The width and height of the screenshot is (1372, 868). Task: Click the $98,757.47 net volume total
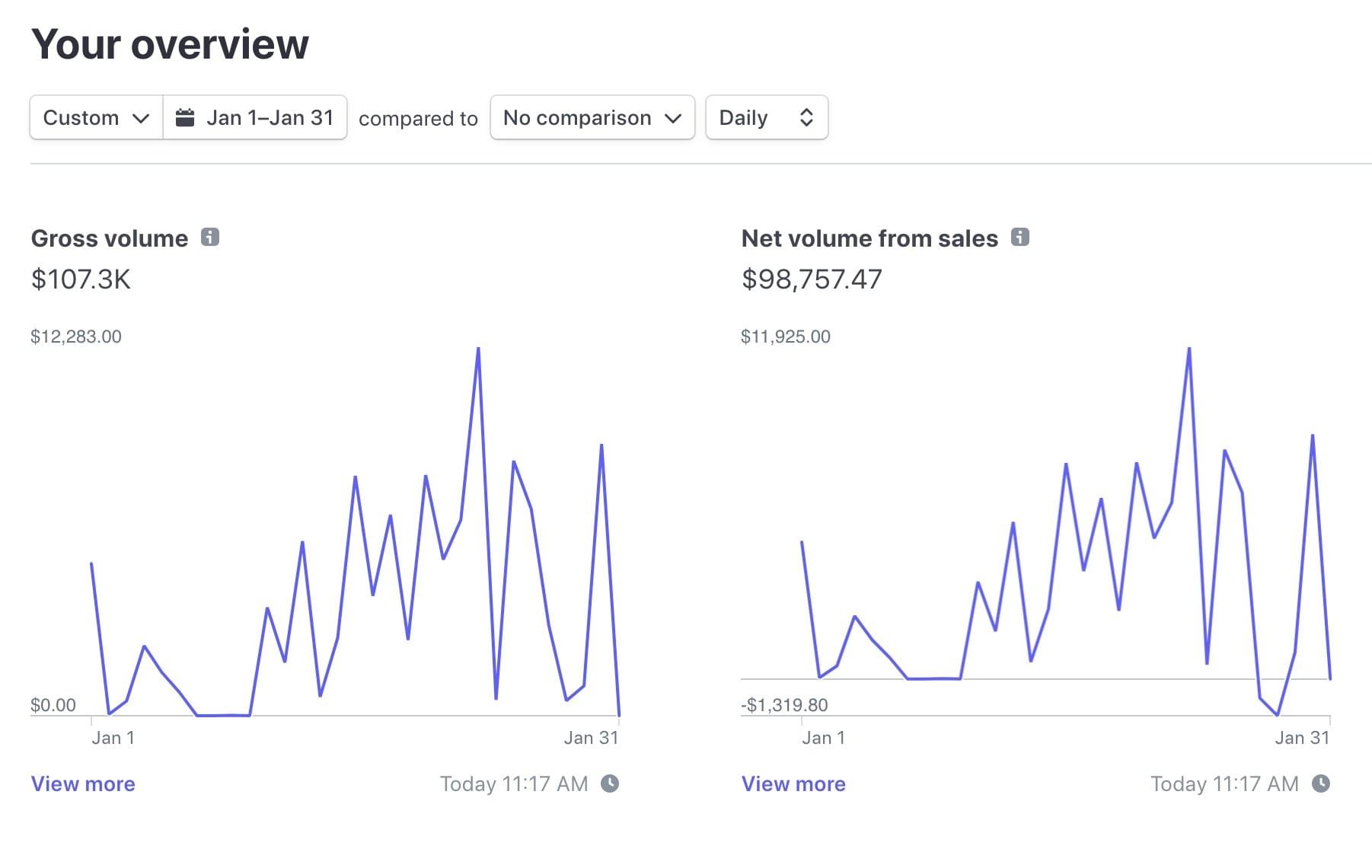[x=812, y=279]
